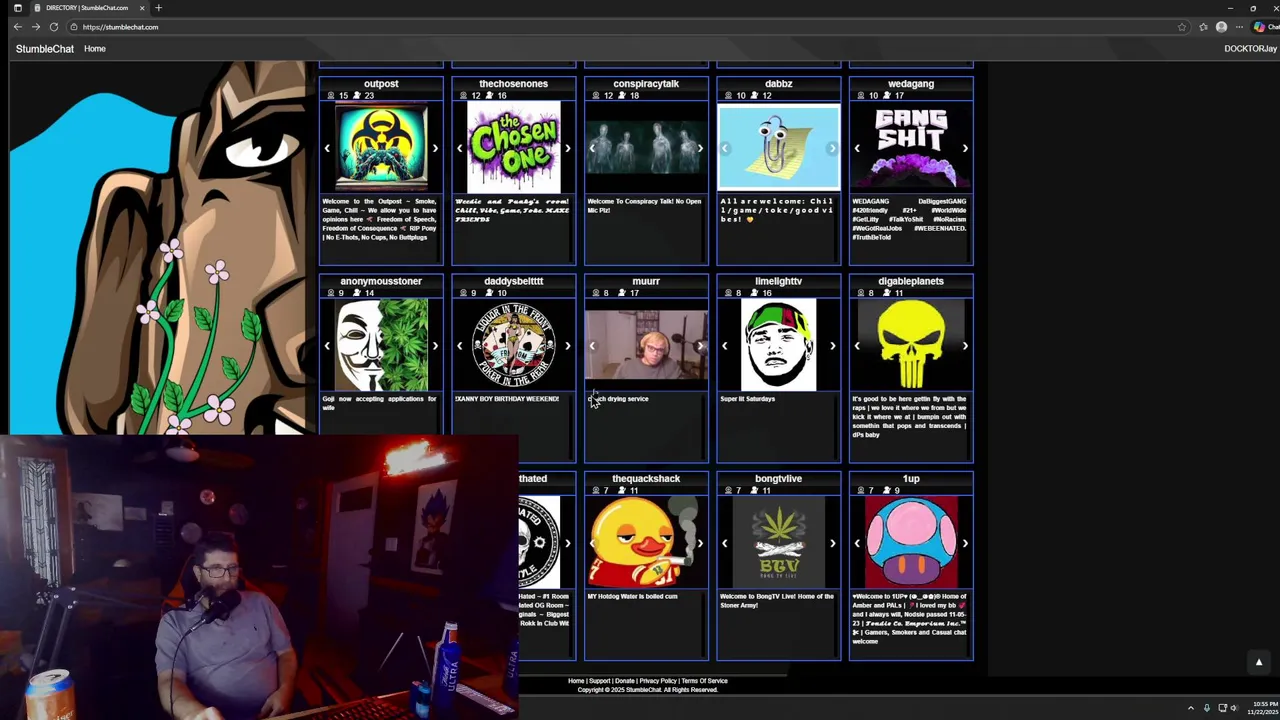Click the yellow skull thumbnail in digableplanets
The height and width of the screenshot is (720, 1280).
pos(911,345)
